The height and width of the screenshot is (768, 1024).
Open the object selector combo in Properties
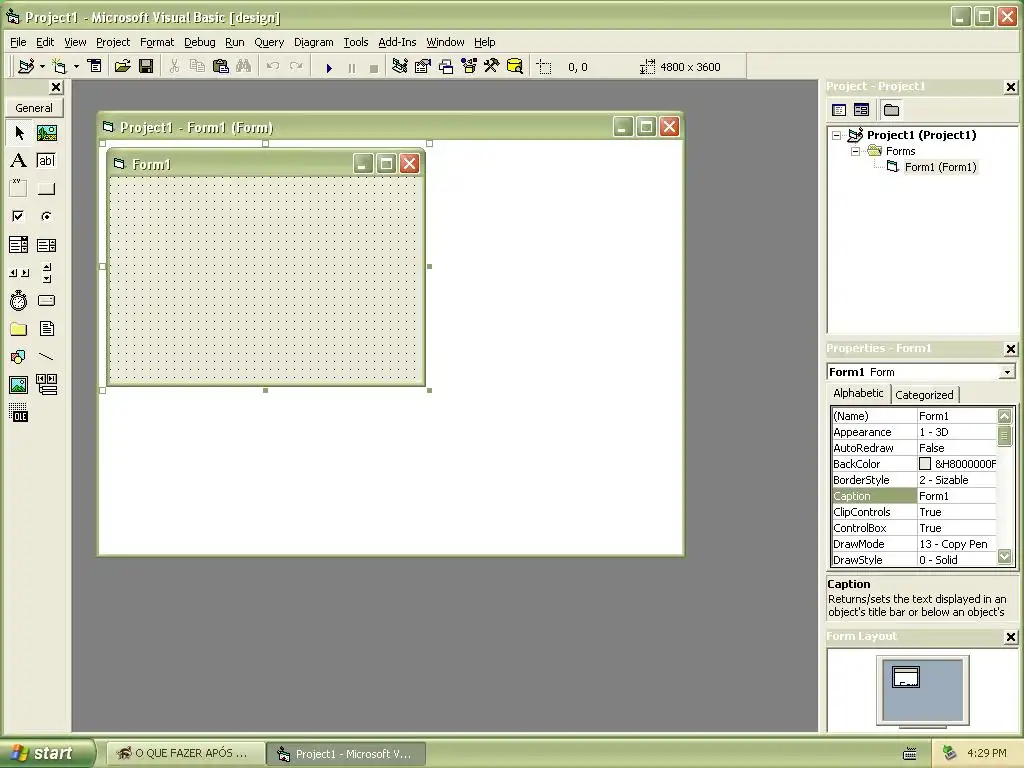click(1008, 372)
